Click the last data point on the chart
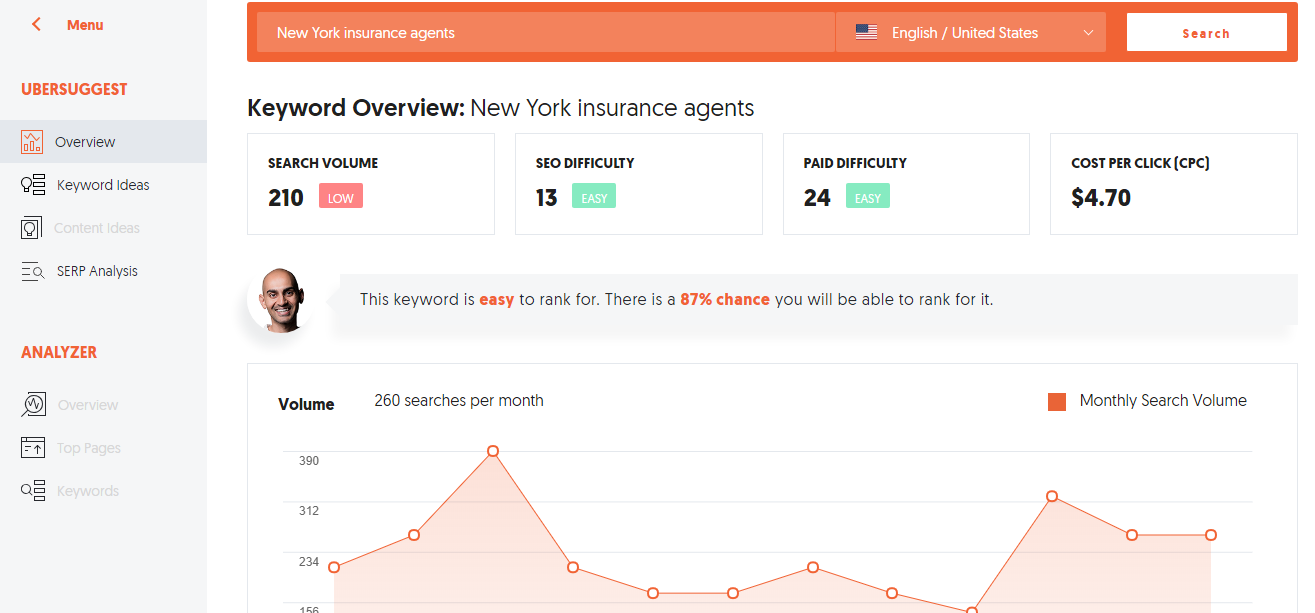 [1211, 535]
